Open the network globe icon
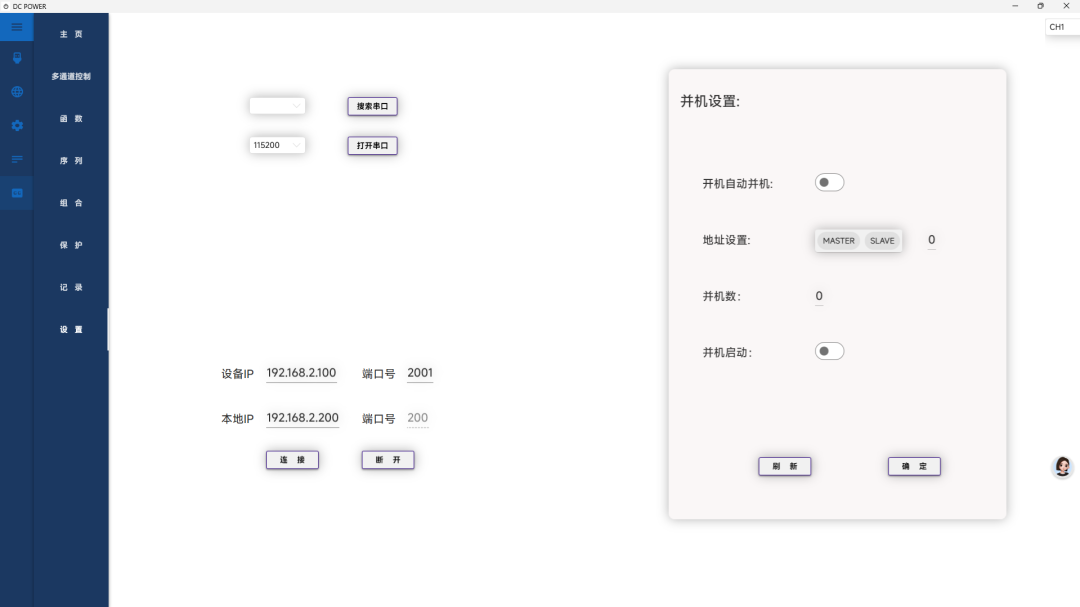The image size is (1080, 607). pyautogui.click(x=16, y=92)
